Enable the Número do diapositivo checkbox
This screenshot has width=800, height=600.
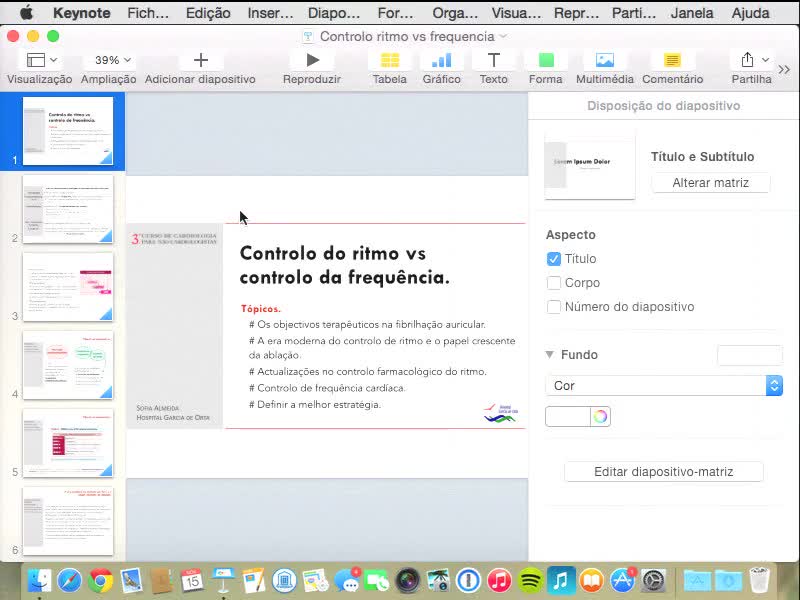click(x=554, y=307)
